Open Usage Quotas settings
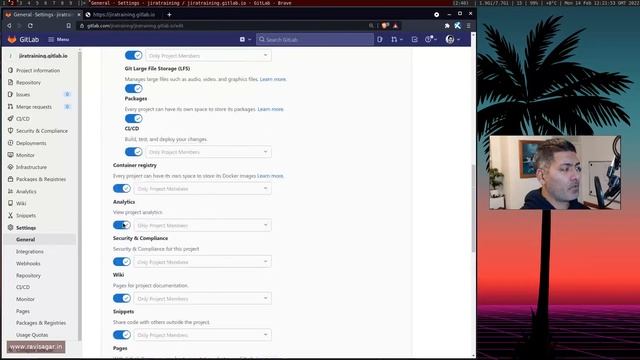Image resolution: width=640 pixels, height=360 pixels. point(32,335)
